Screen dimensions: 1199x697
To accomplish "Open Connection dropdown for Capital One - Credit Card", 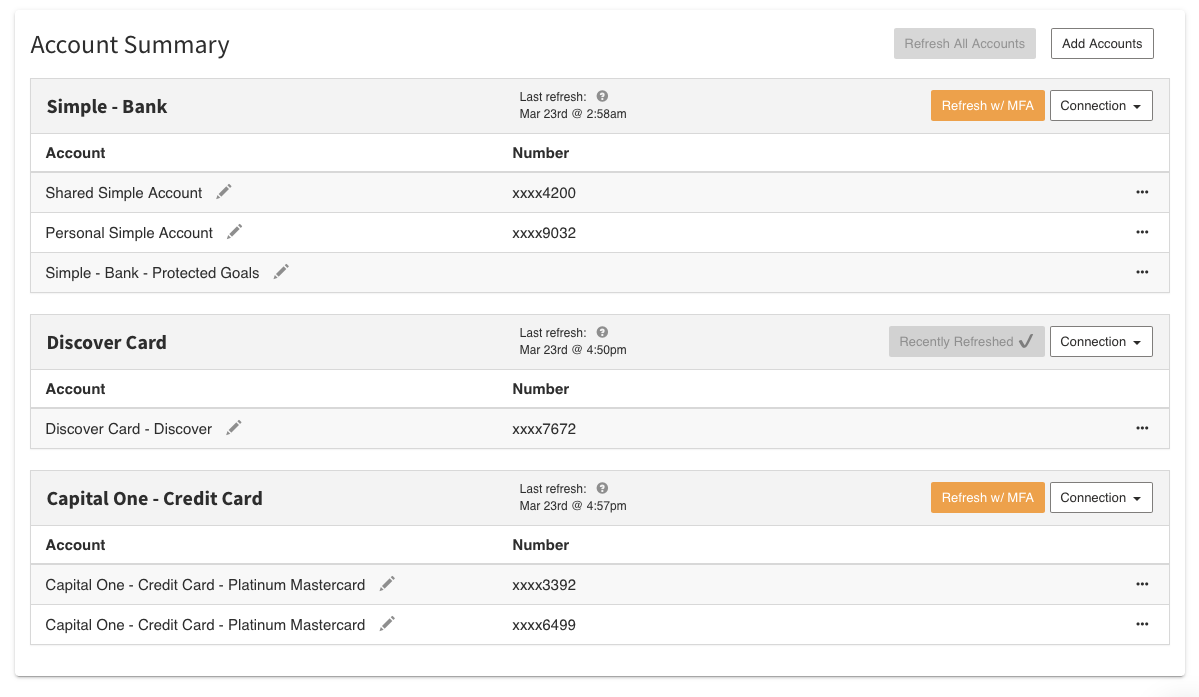I will coord(1100,498).
